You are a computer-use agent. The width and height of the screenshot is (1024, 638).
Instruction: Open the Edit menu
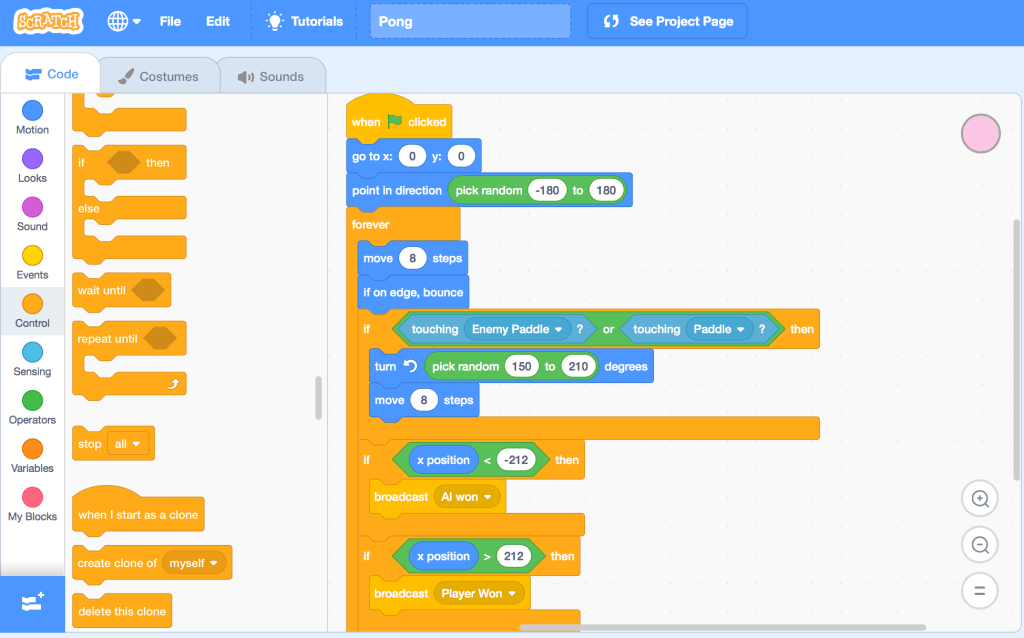pyautogui.click(x=217, y=21)
